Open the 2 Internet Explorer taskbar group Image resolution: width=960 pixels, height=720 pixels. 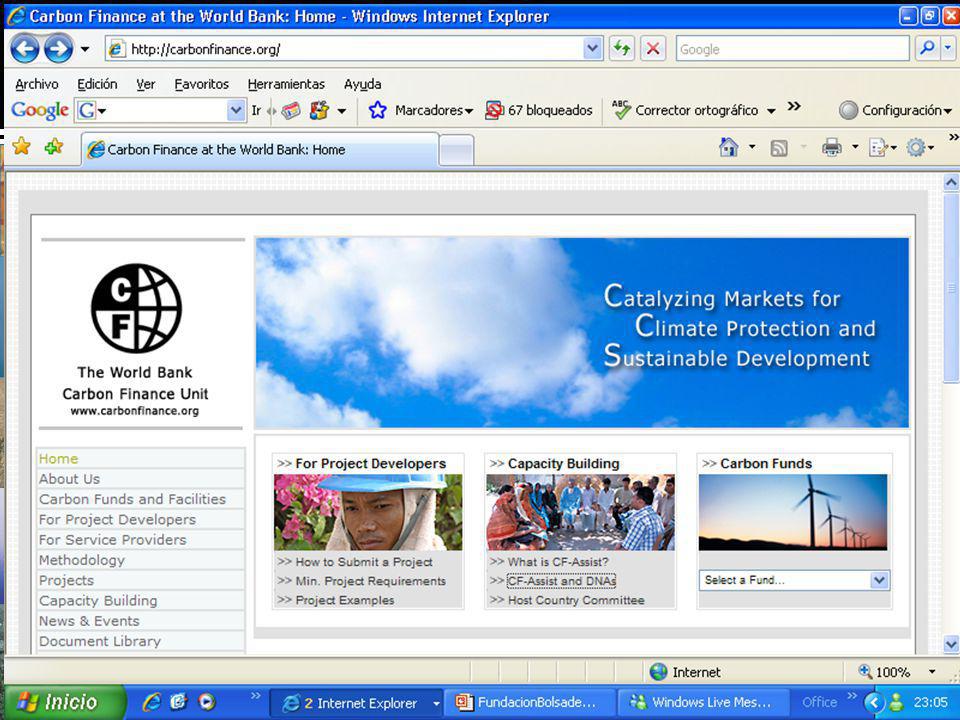[x=356, y=703]
